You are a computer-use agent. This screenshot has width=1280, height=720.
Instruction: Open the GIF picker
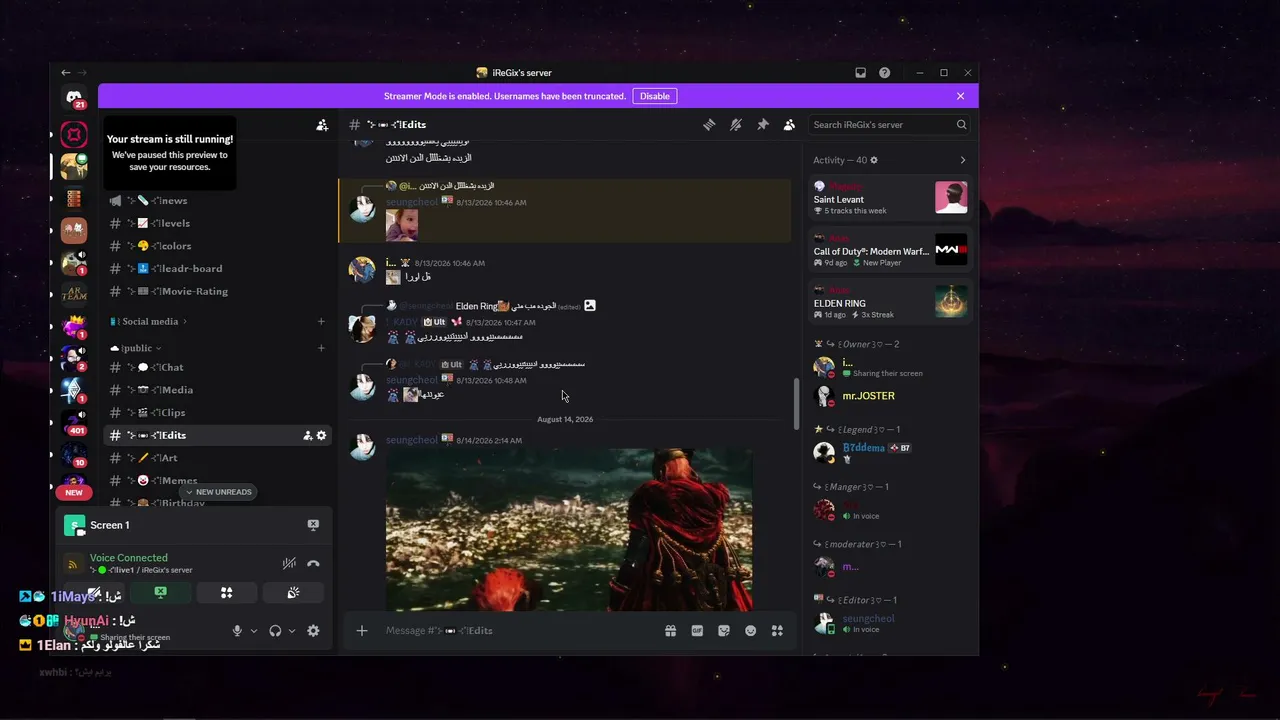pyautogui.click(x=697, y=631)
